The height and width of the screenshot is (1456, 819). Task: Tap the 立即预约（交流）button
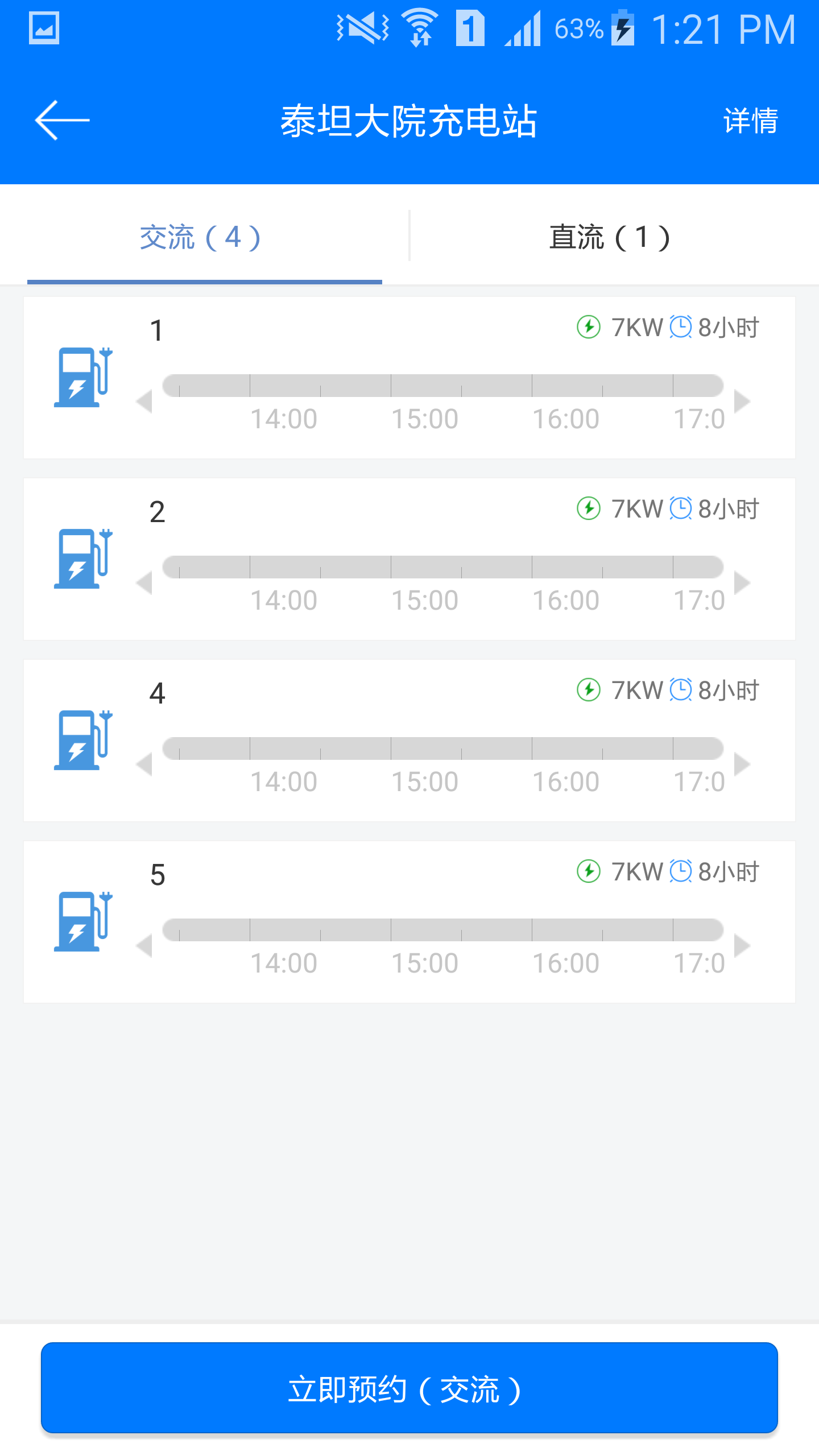click(409, 1388)
